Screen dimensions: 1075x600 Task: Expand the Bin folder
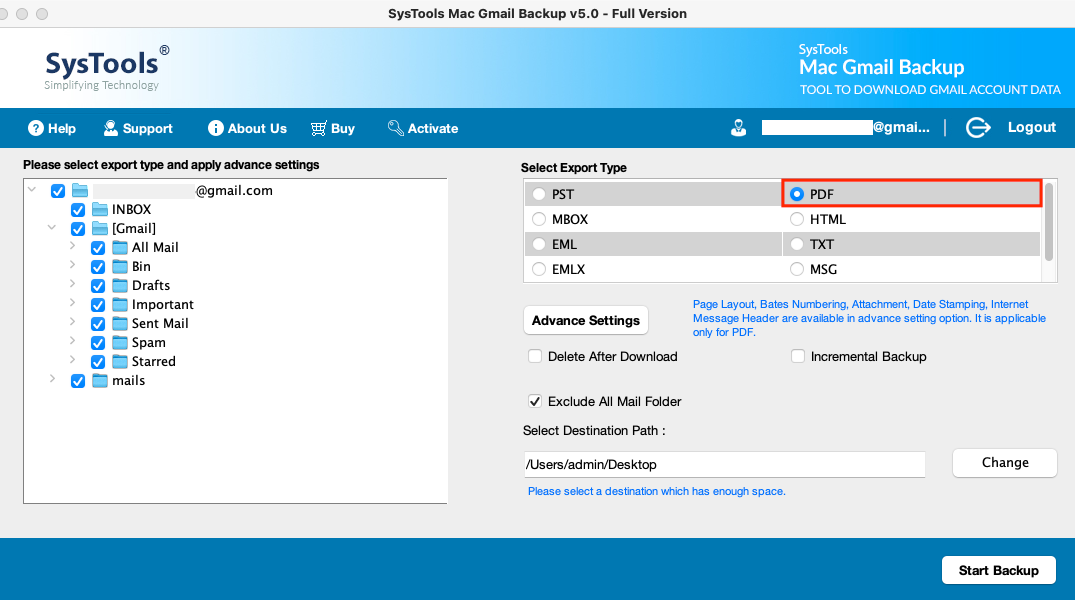(73, 265)
